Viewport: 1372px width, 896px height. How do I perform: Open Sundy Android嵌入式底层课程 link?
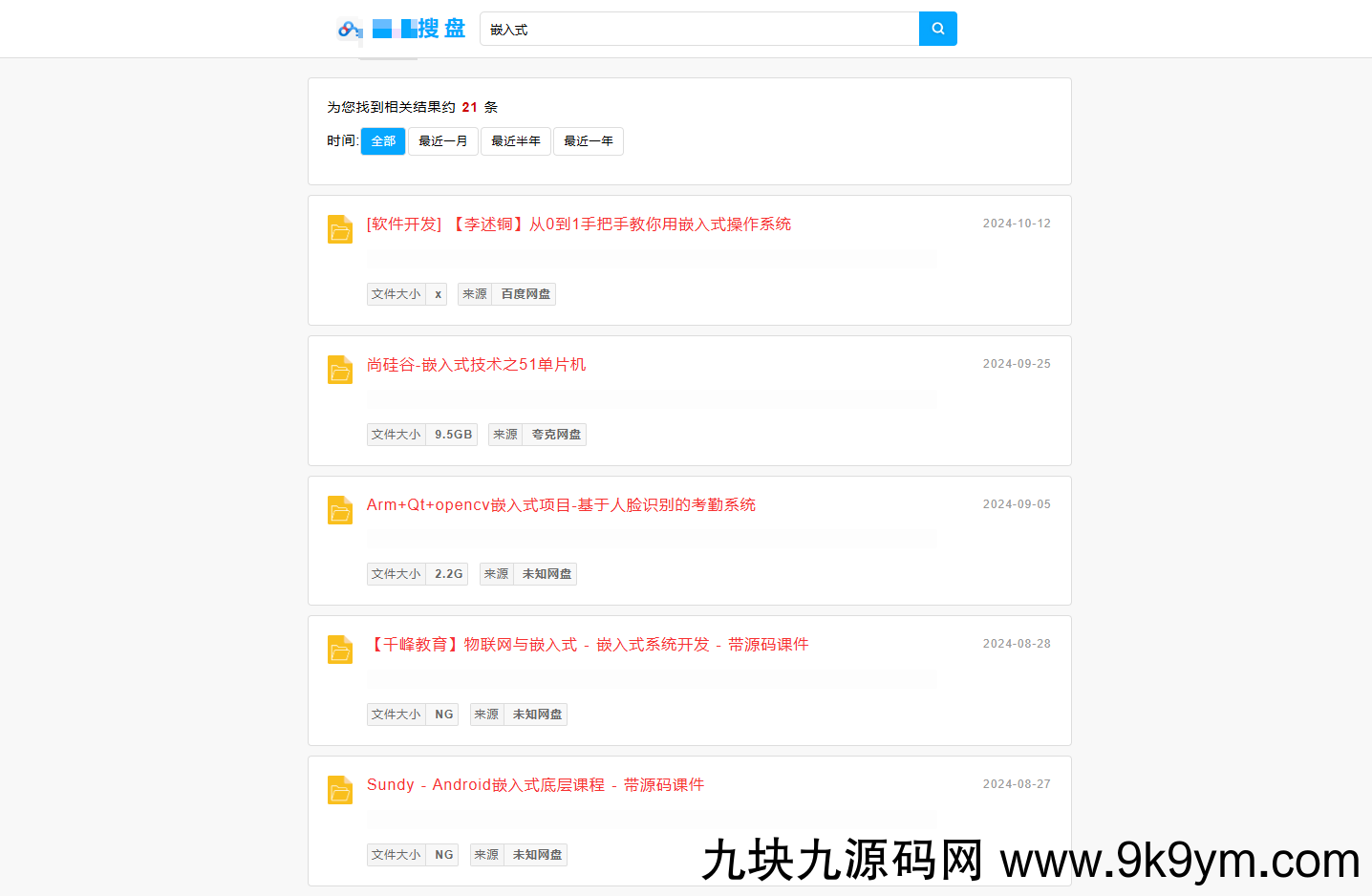tap(535, 785)
